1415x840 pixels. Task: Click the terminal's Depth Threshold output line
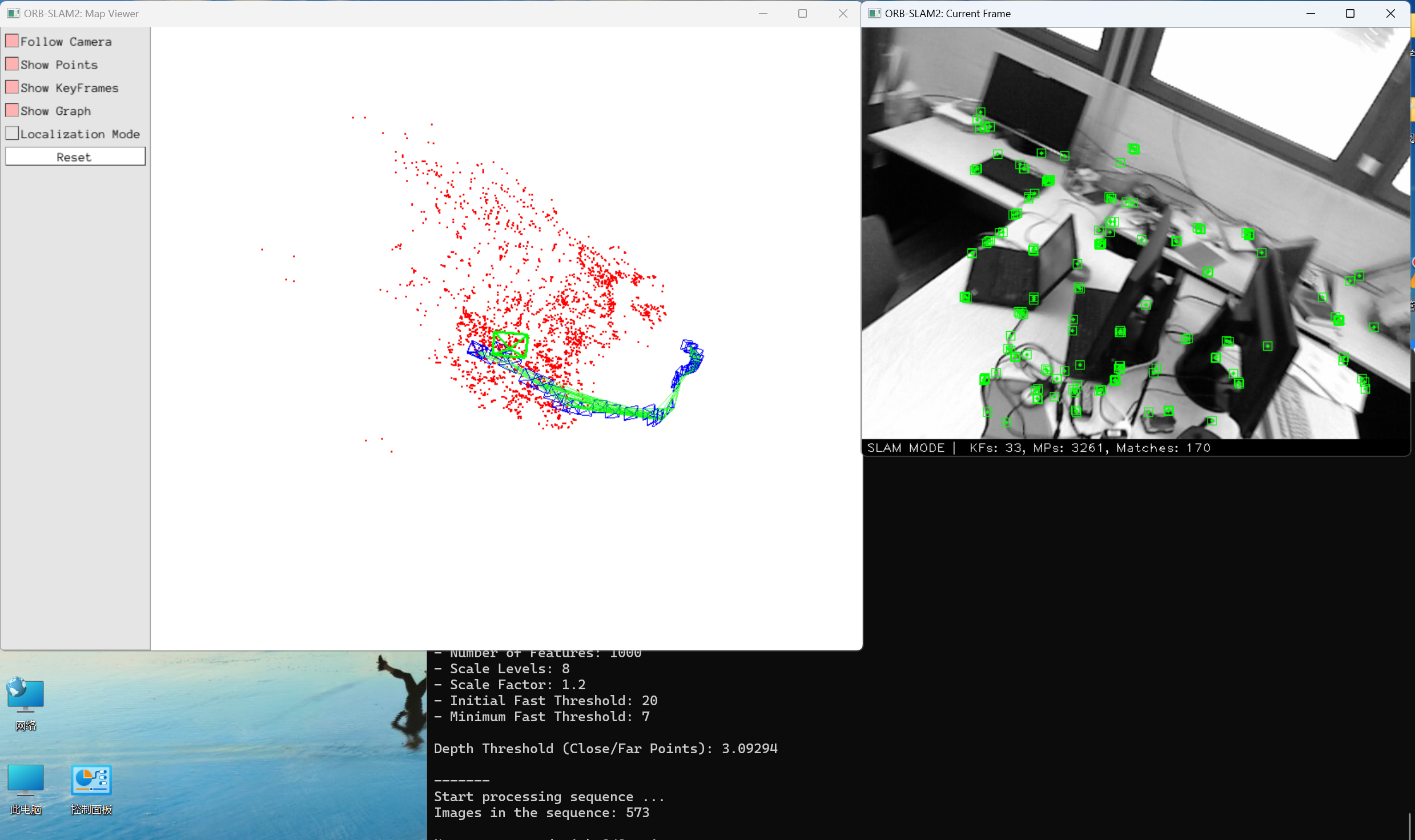coord(605,749)
